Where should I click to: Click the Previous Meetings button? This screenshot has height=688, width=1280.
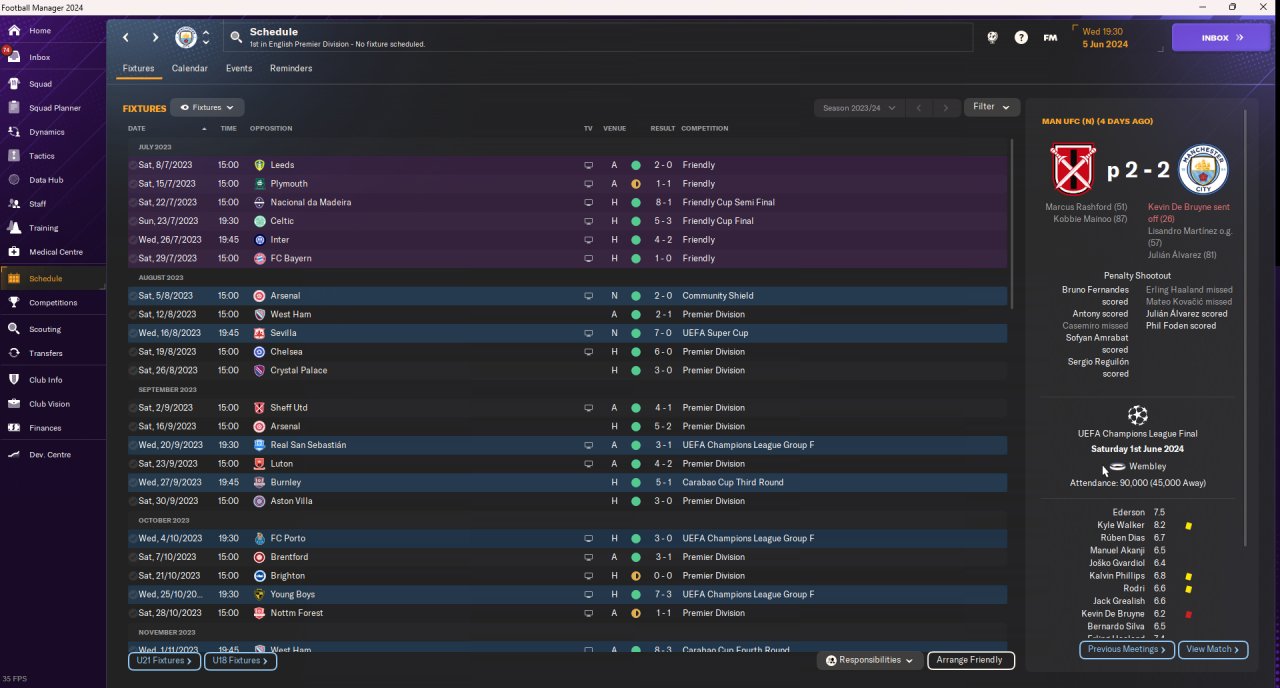(1127, 649)
